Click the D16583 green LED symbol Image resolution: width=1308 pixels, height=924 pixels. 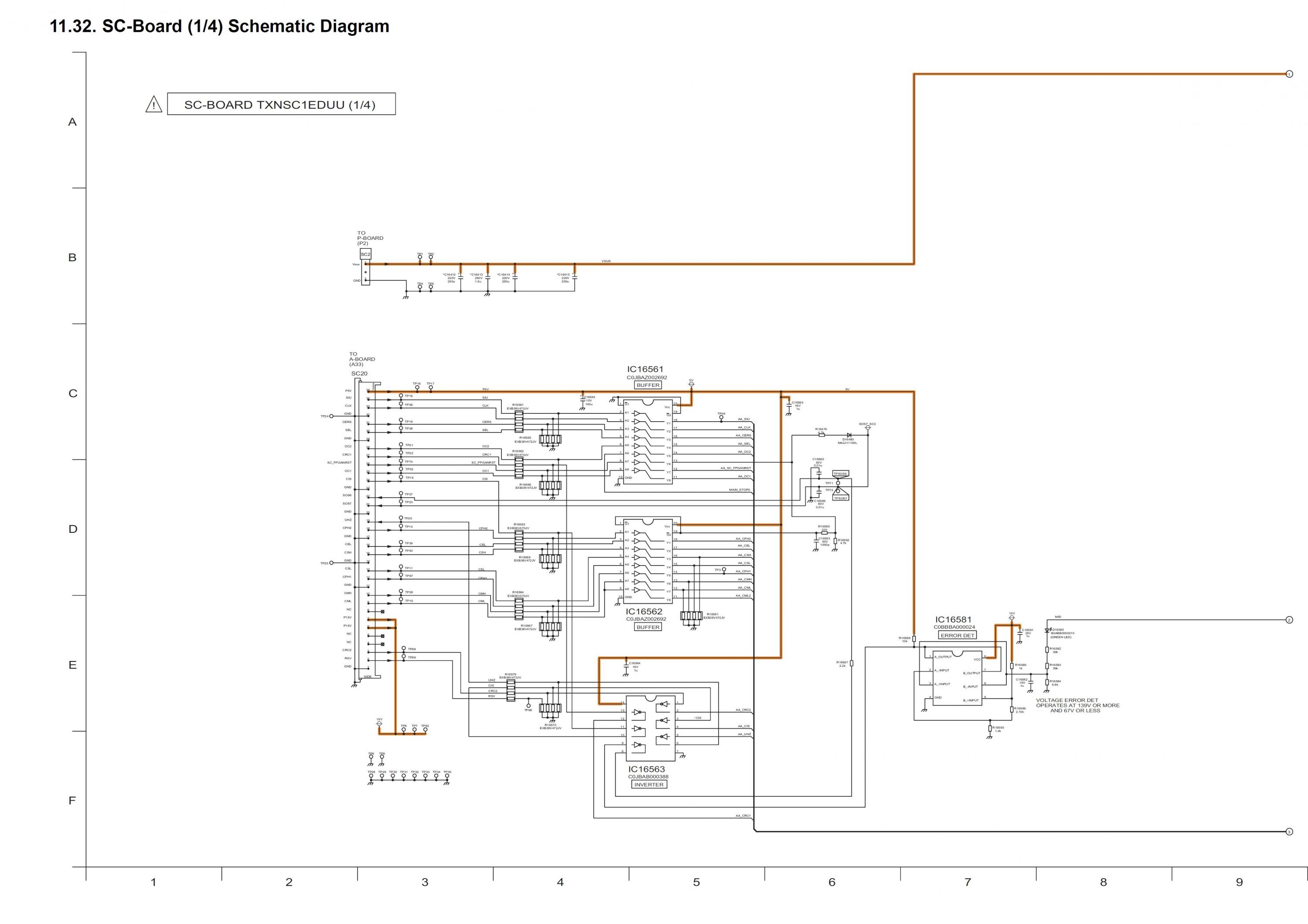point(1047,630)
